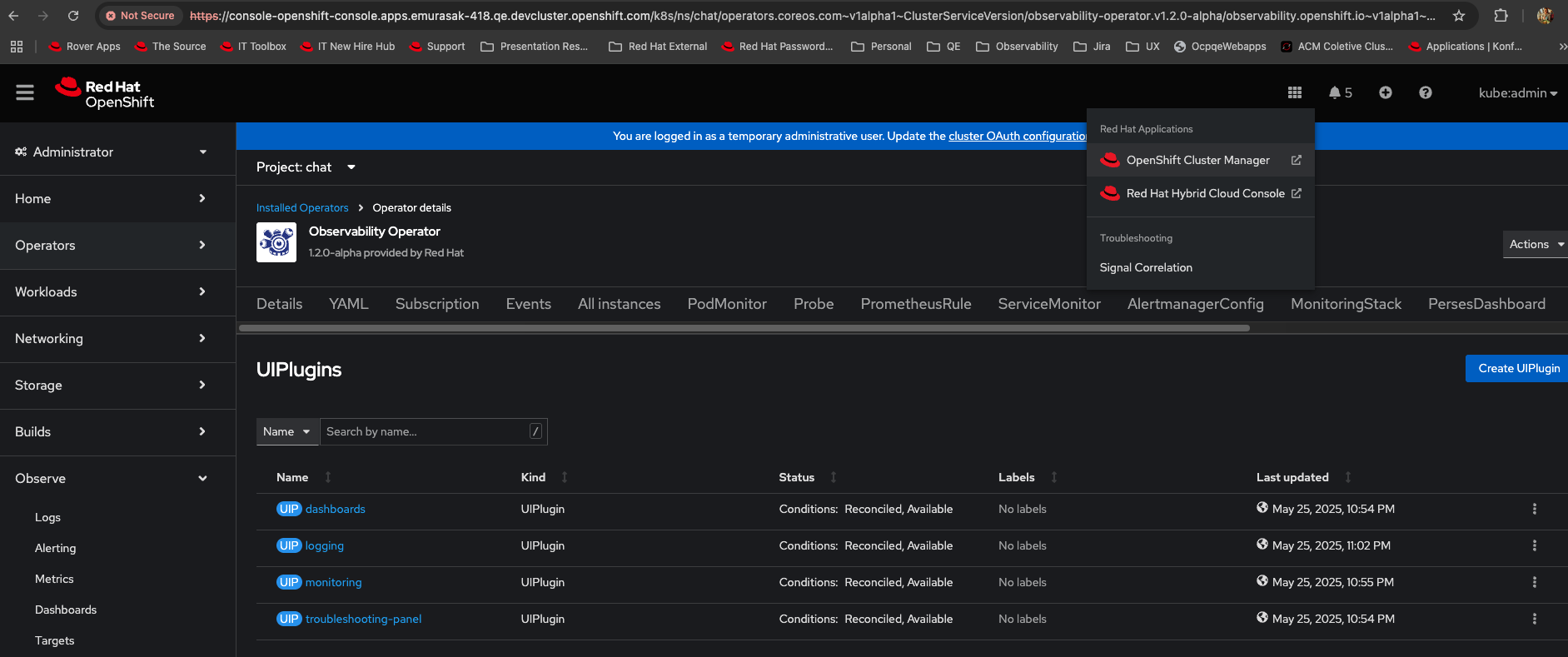Select Signal Correlation from Troubleshooting menu
The image size is (1568, 657).
point(1146,267)
